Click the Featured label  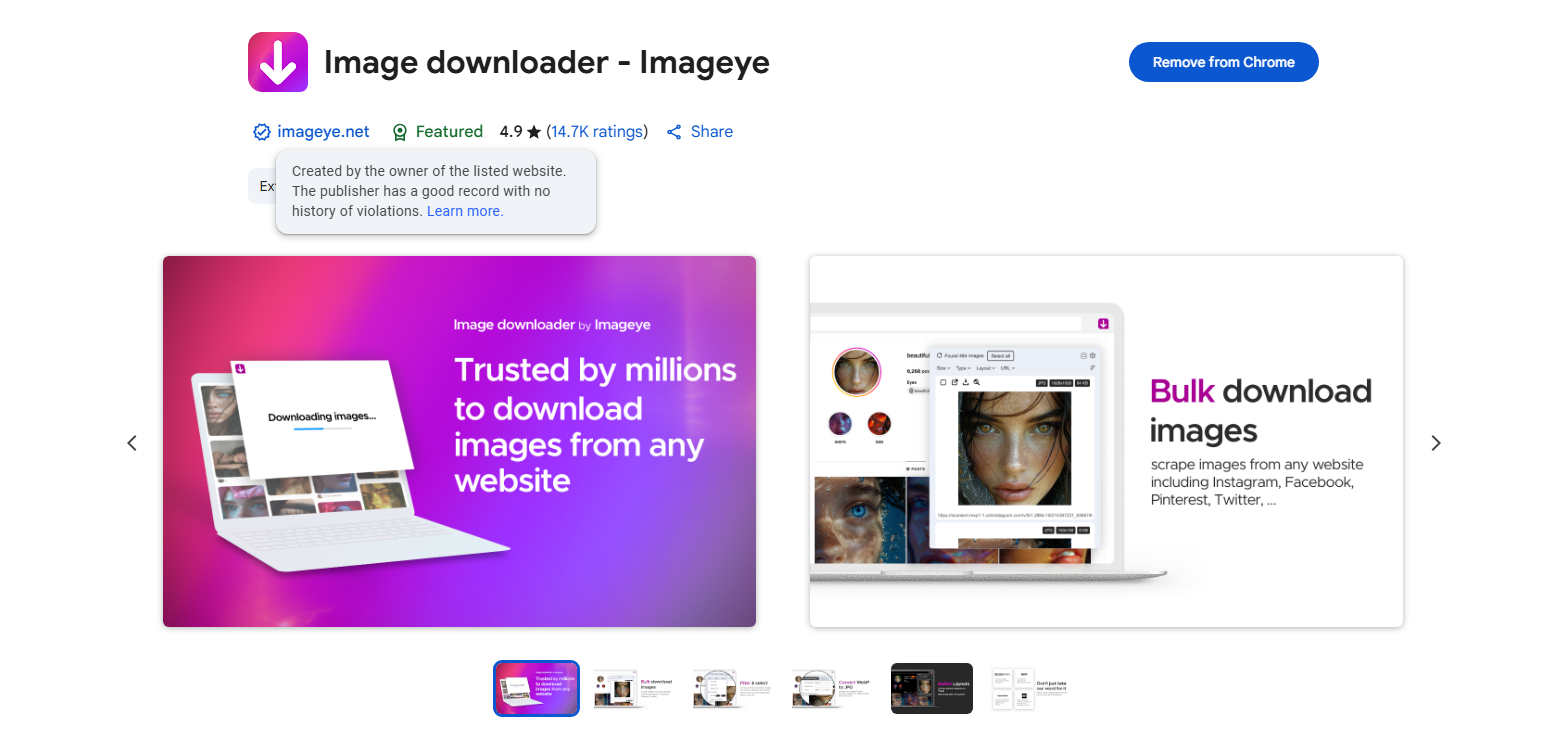click(x=449, y=132)
